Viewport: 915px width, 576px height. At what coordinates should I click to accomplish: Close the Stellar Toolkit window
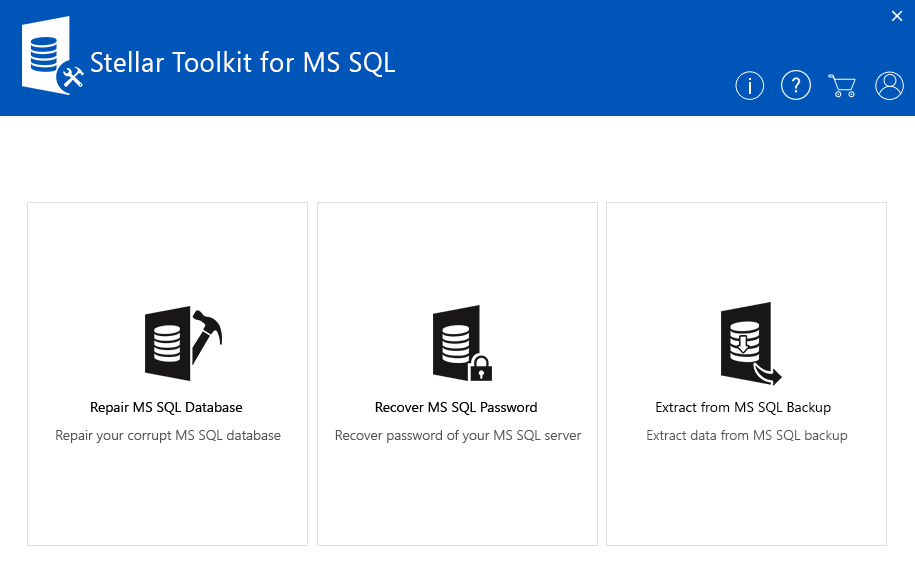point(897,15)
